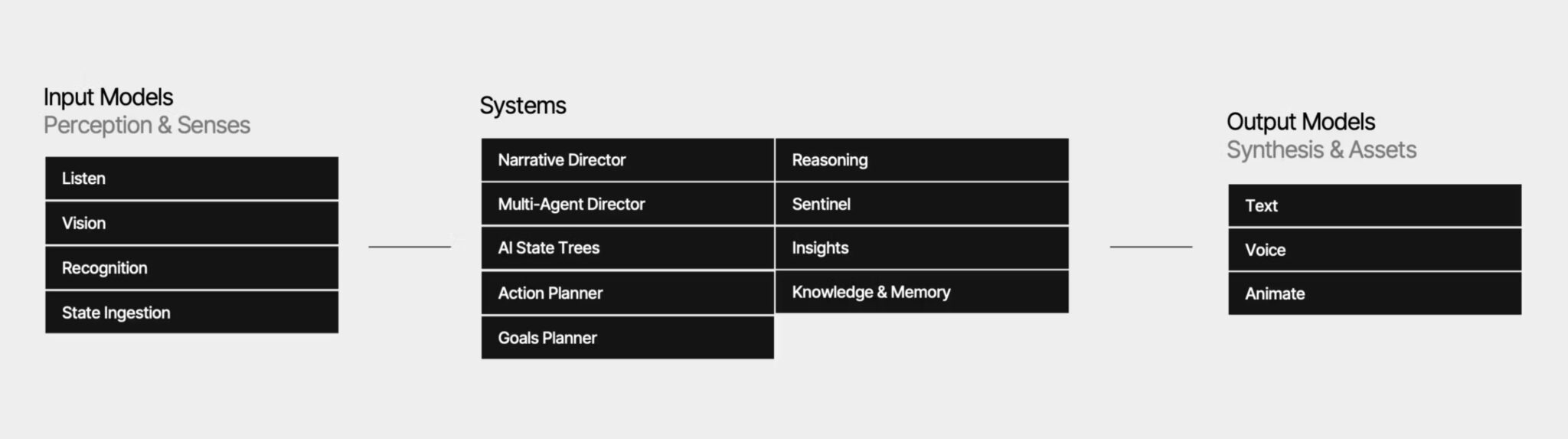
Task: Click the Sentinel block
Action: (922, 204)
